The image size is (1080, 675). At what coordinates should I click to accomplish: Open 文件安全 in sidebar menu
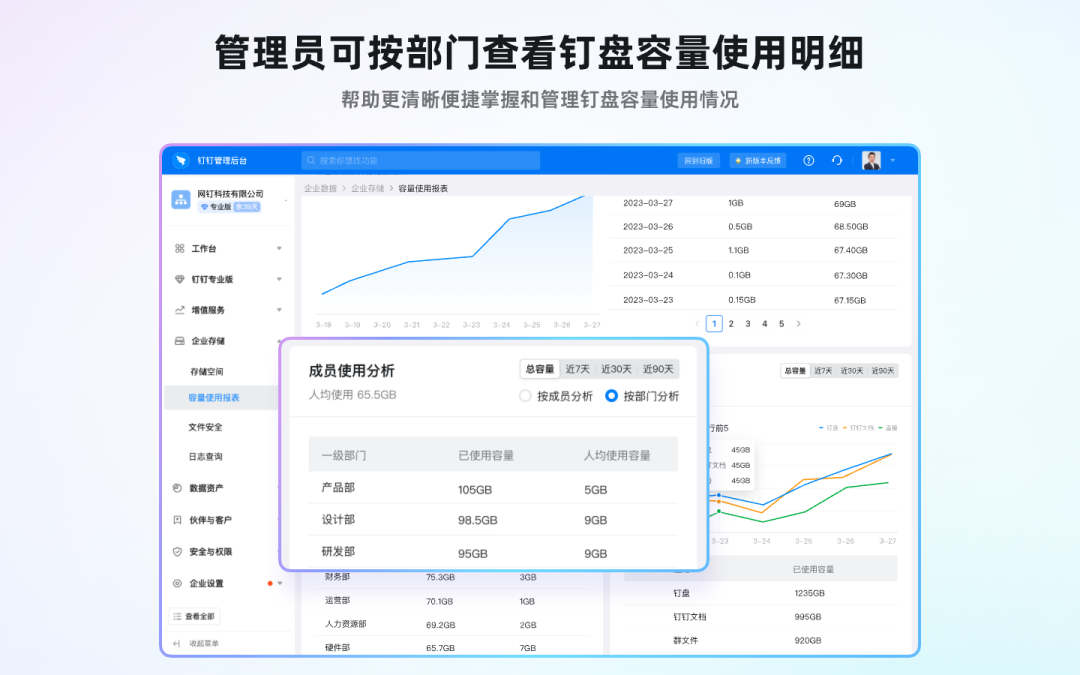[205, 427]
